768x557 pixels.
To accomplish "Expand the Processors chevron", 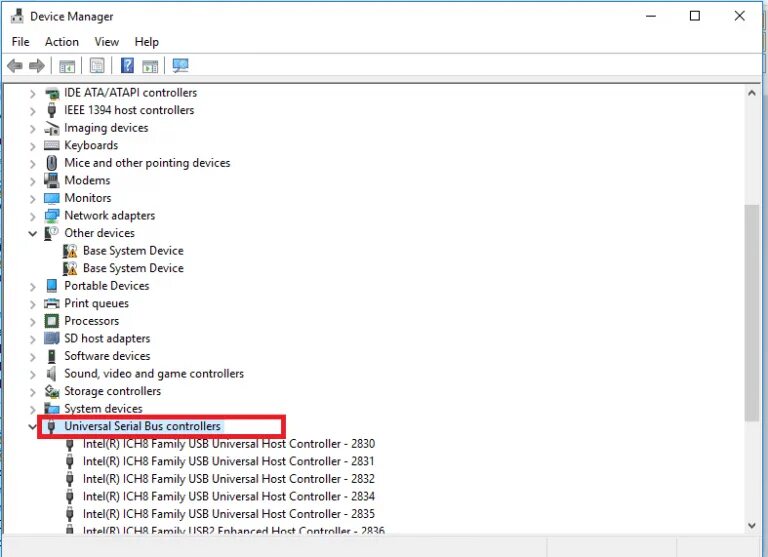I will coord(32,321).
